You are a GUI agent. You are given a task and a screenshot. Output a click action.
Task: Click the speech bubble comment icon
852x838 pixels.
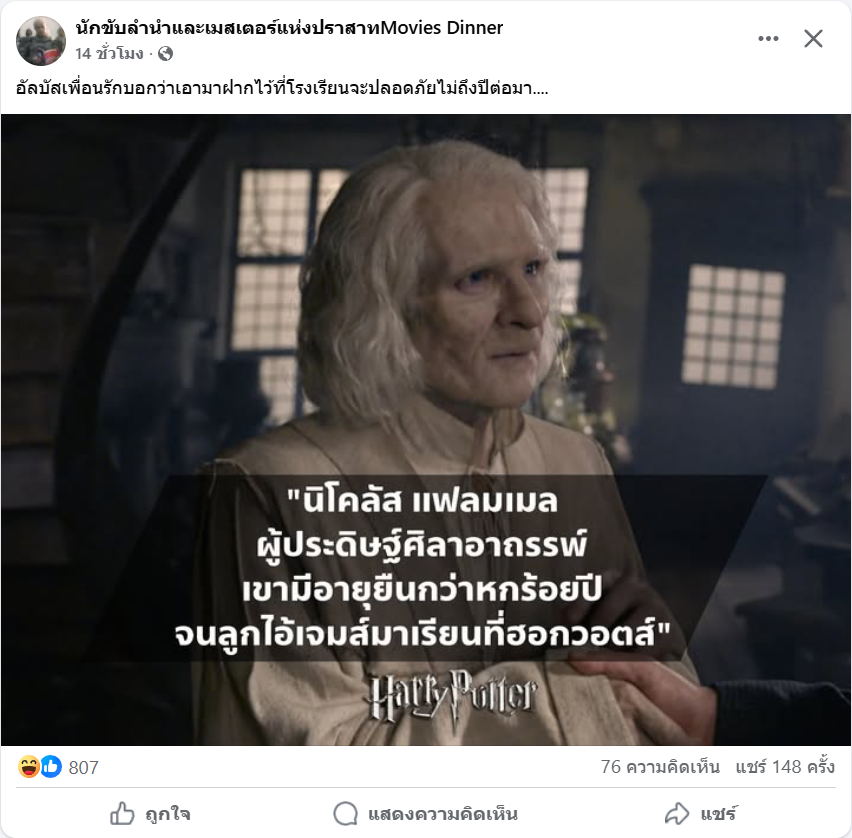click(x=346, y=814)
